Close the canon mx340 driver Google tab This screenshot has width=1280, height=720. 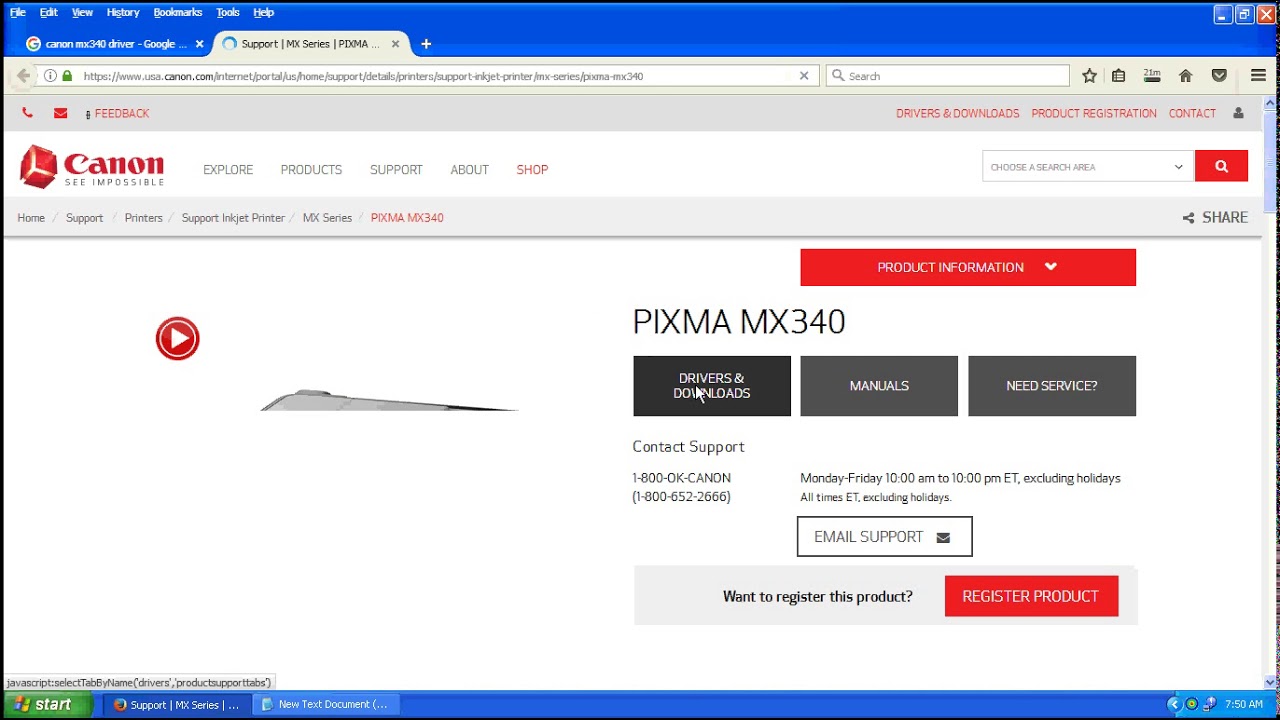click(x=199, y=44)
